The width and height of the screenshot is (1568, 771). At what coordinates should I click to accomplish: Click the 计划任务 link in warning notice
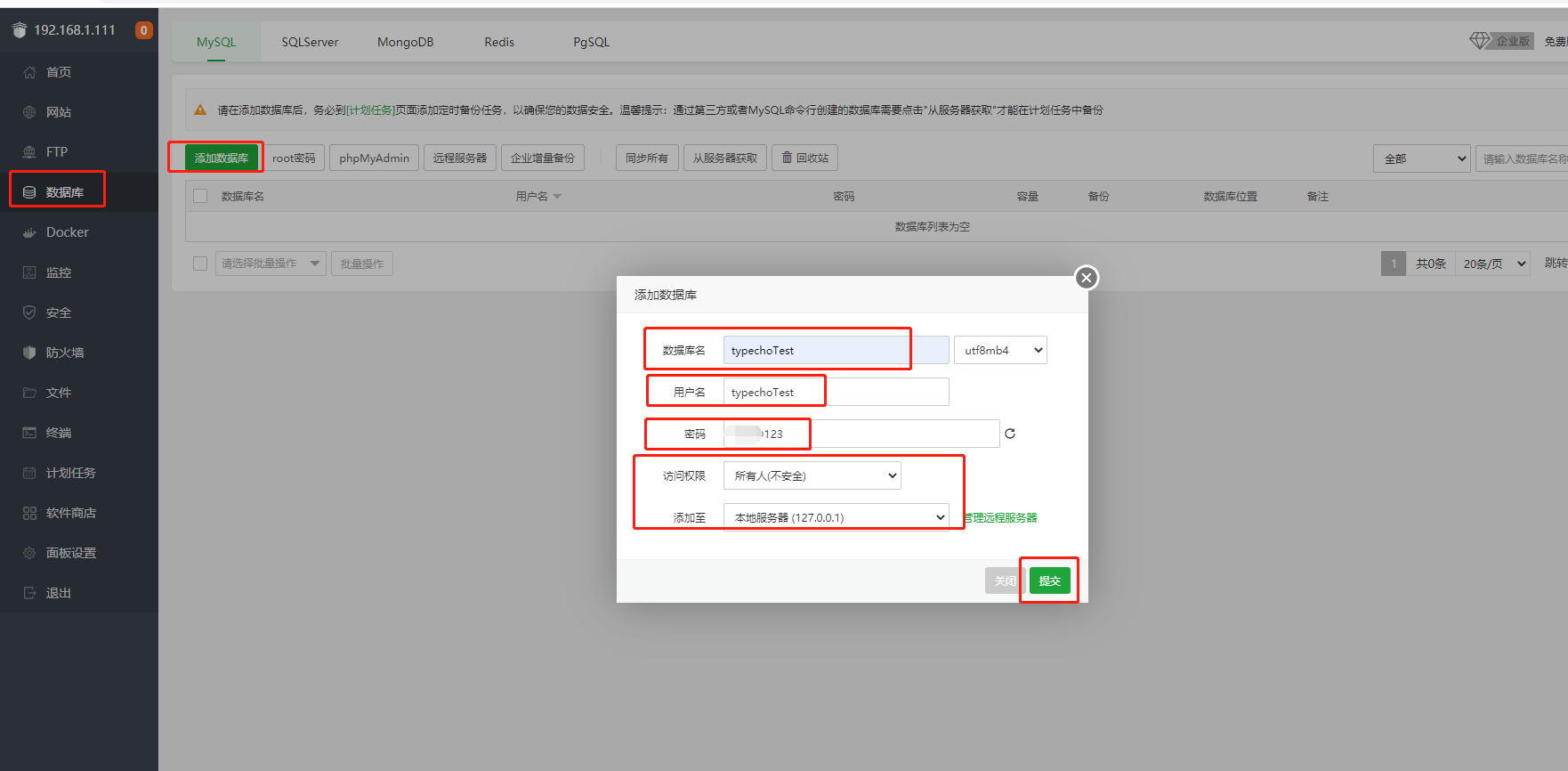tap(370, 110)
